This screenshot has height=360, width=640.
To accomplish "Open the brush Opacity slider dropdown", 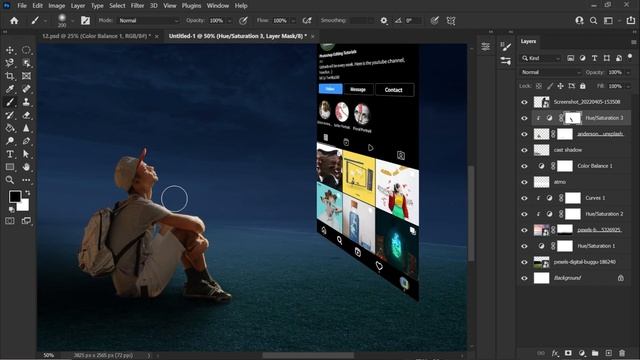I will [x=229, y=20].
